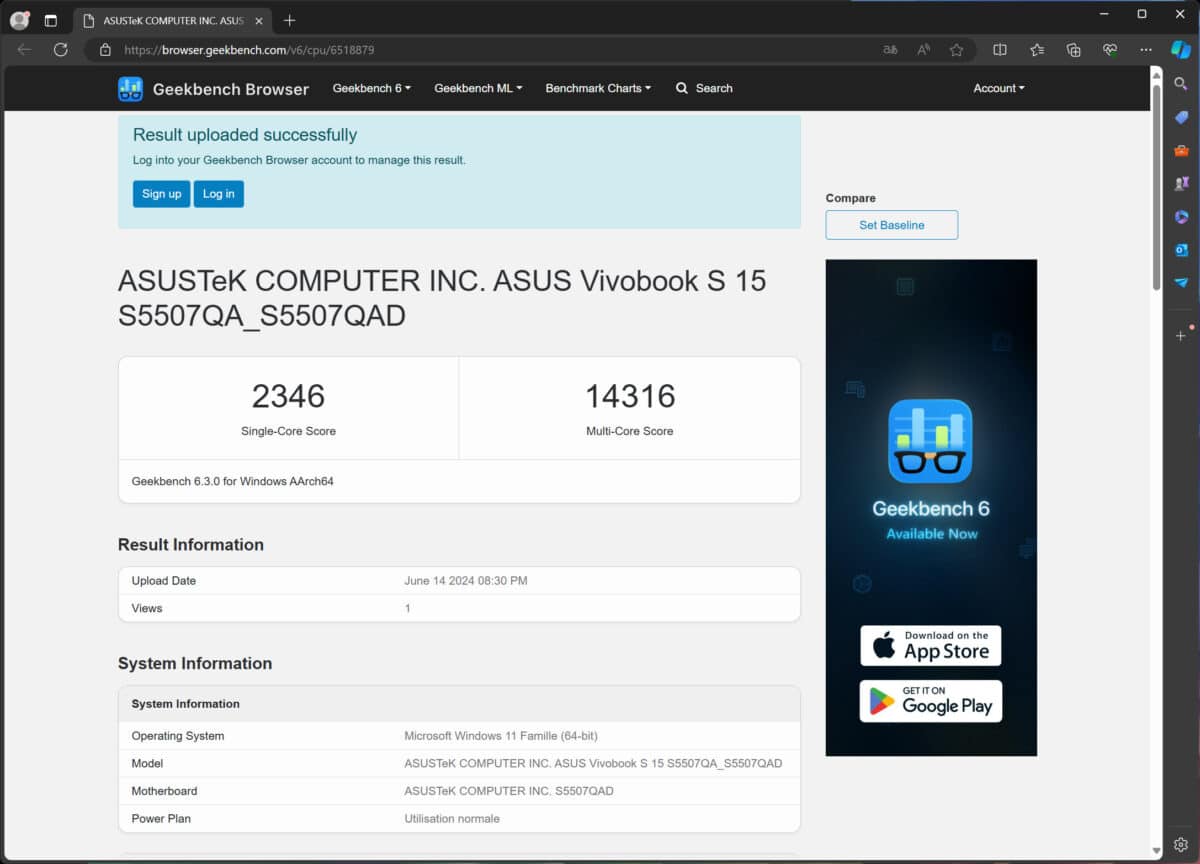The height and width of the screenshot is (864, 1200).
Task: Expand the Account dropdown
Action: (x=999, y=88)
